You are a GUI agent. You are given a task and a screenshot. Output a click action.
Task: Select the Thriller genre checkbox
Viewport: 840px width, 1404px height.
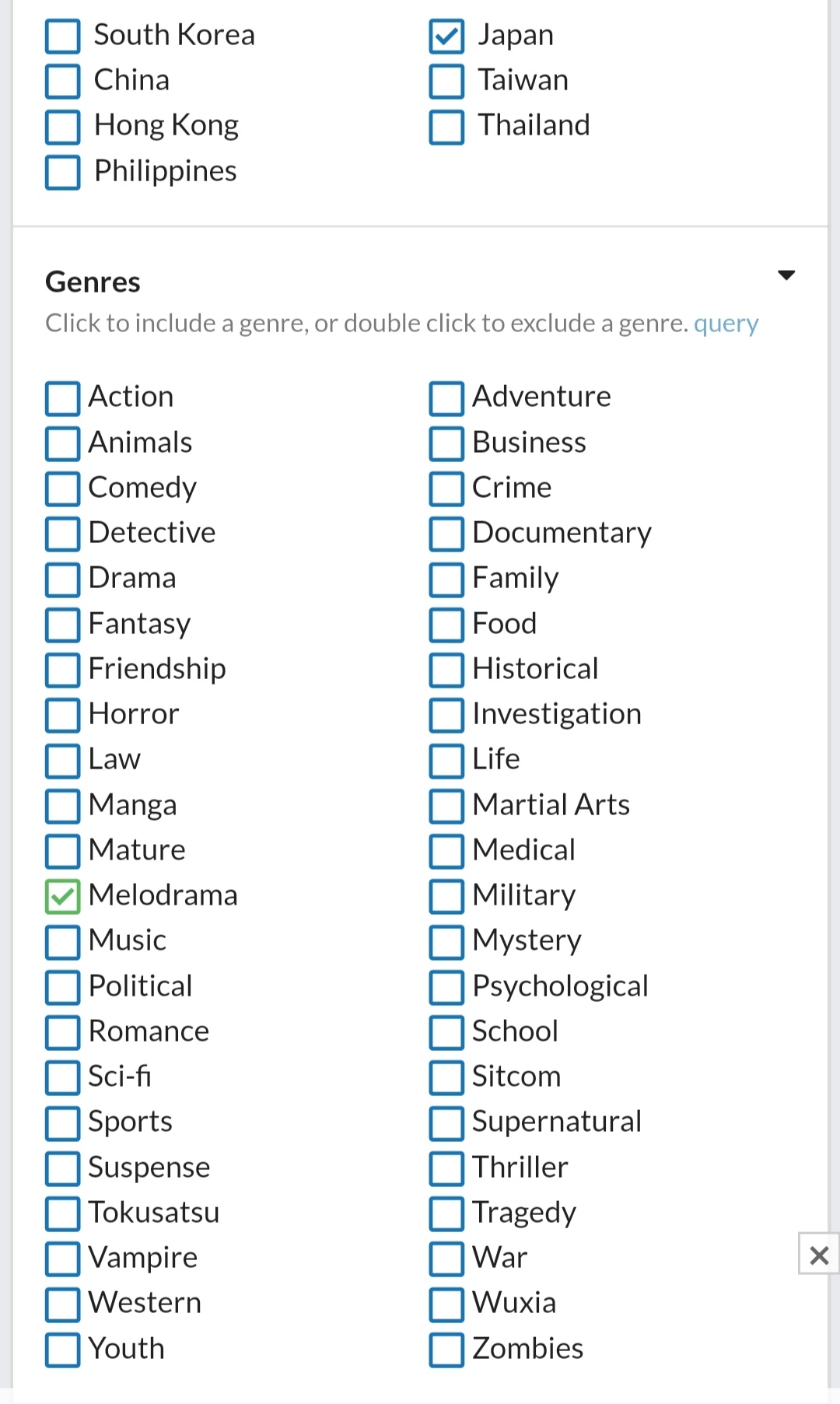pos(446,1168)
